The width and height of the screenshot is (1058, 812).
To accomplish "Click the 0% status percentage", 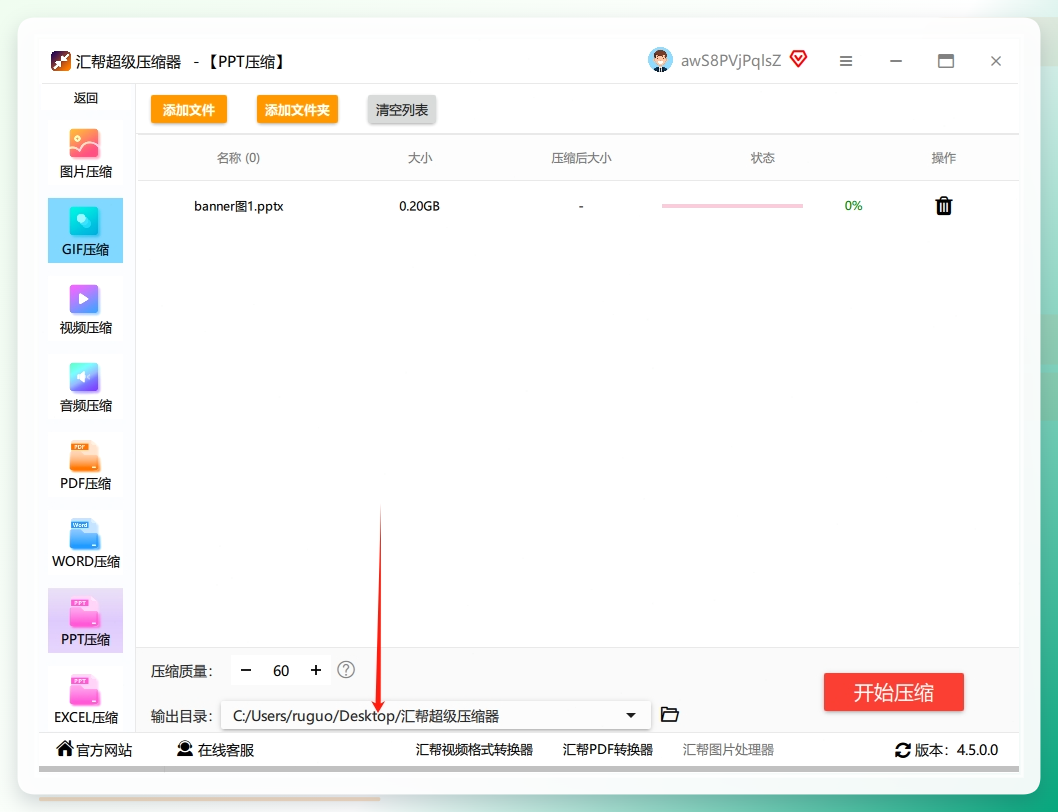I will pyautogui.click(x=854, y=206).
